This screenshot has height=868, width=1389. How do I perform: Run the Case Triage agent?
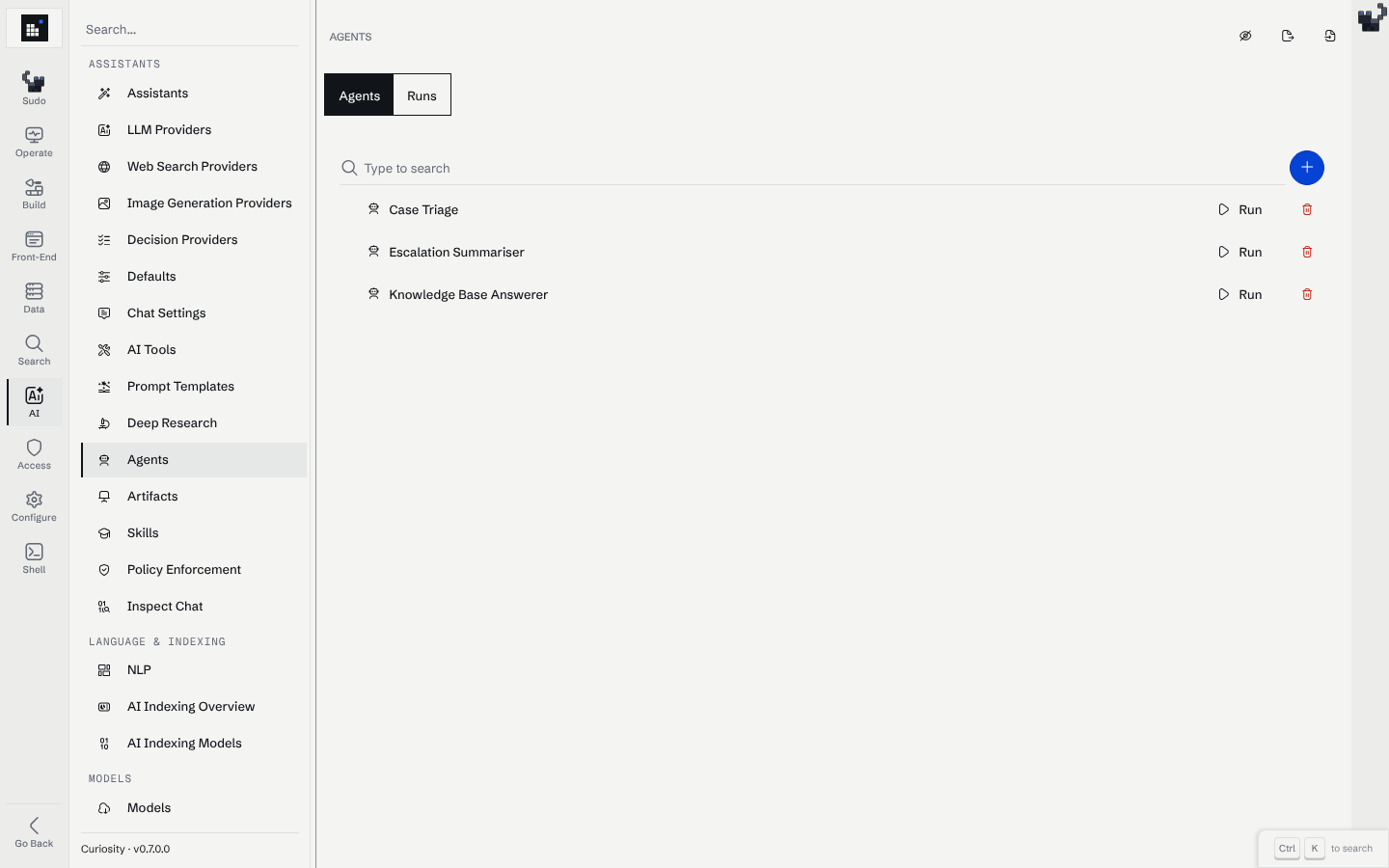(1240, 209)
